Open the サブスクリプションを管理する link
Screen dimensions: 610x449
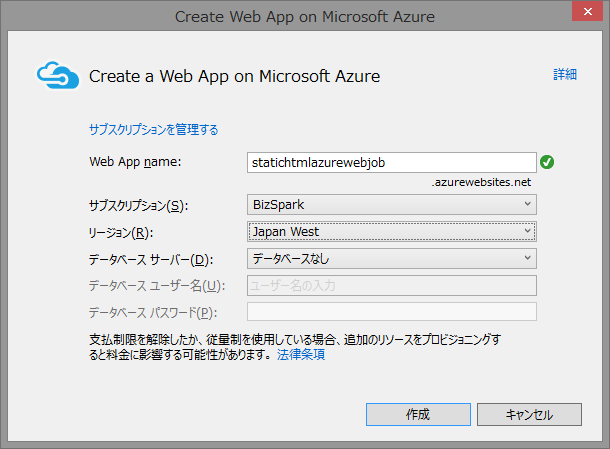pyautogui.click(x=153, y=130)
